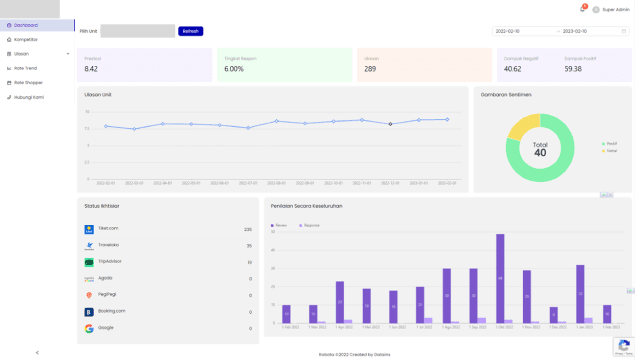Toggle the Review legend in bar chart
The width and height of the screenshot is (635, 360).
click(x=279, y=226)
